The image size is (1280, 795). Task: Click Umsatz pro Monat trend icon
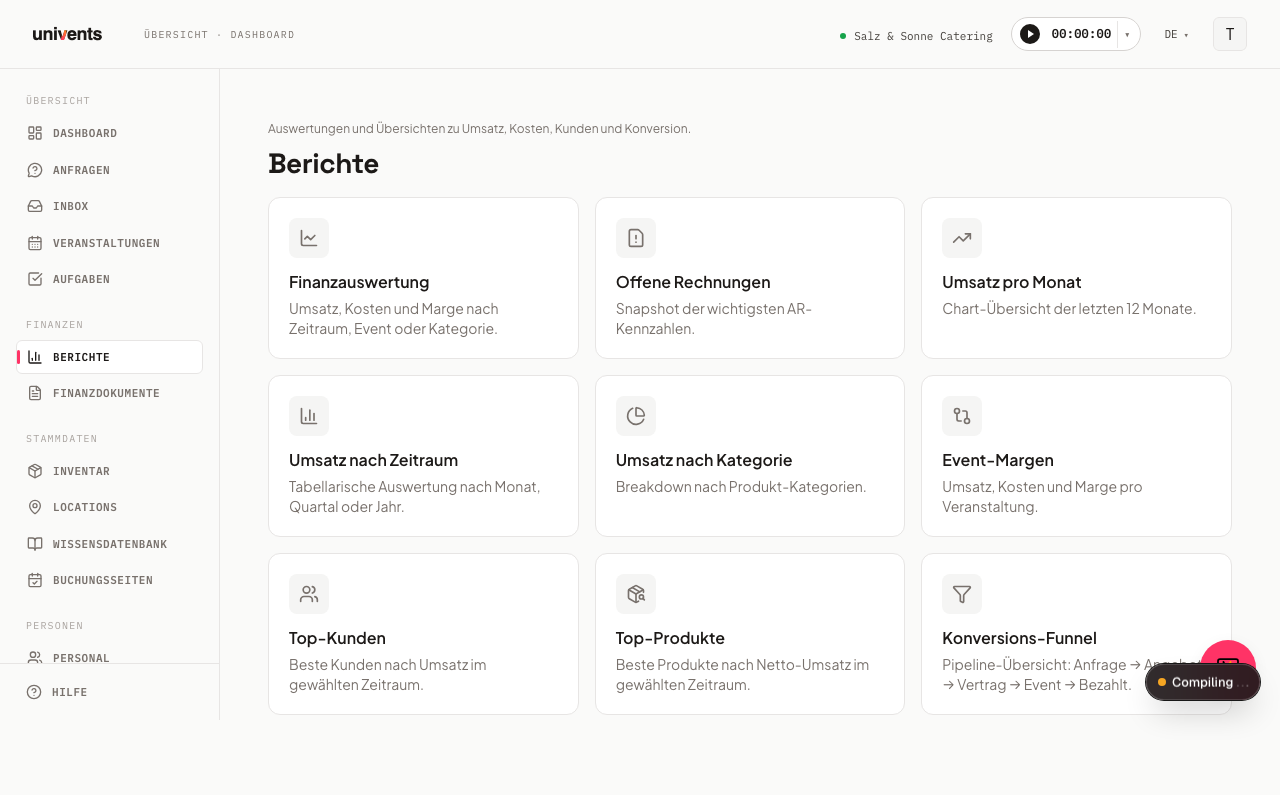pos(962,238)
